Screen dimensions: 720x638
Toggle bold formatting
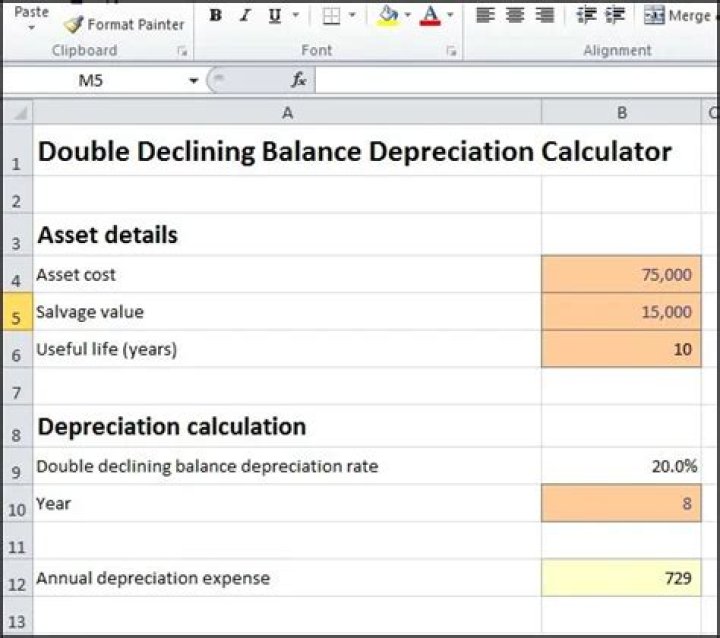[216, 16]
